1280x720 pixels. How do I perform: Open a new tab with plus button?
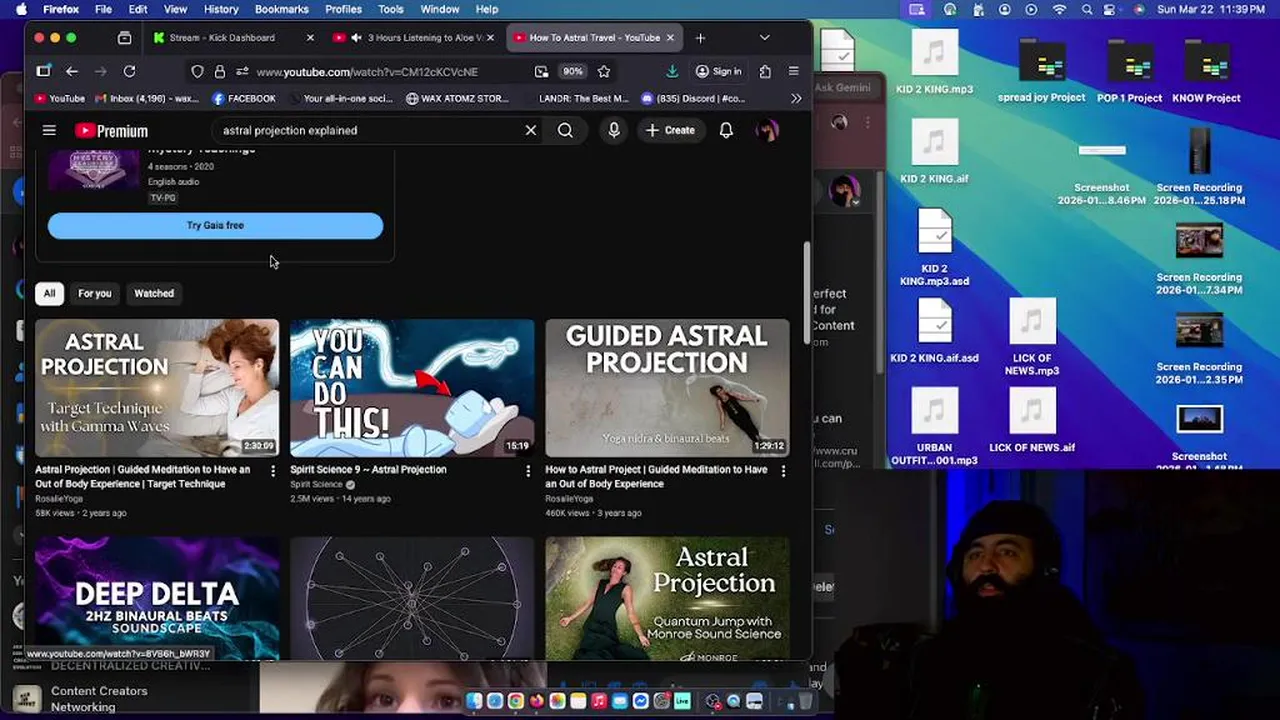700,38
